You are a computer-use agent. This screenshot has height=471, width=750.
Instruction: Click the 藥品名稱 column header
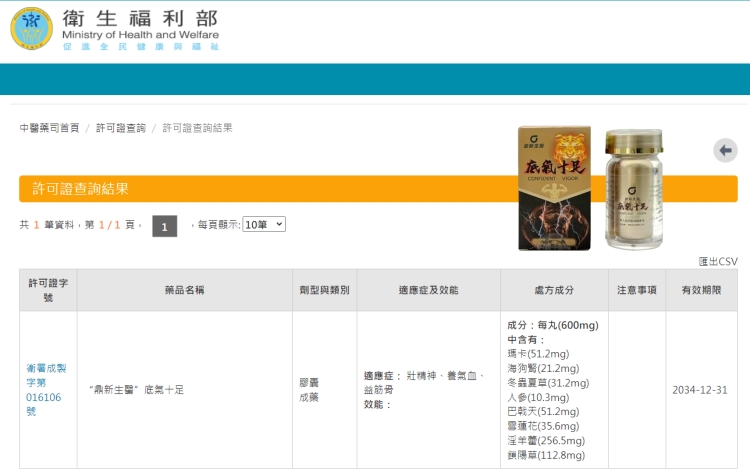point(184,290)
